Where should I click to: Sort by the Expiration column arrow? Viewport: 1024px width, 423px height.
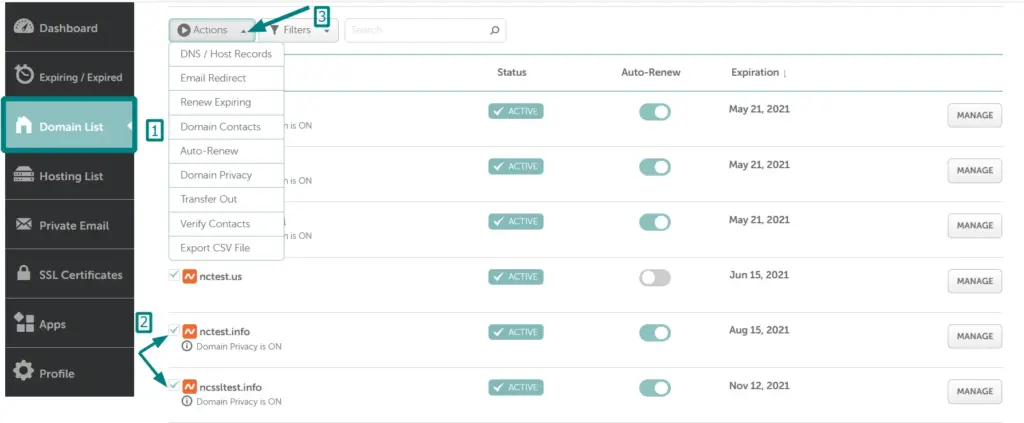click(784, 73)
